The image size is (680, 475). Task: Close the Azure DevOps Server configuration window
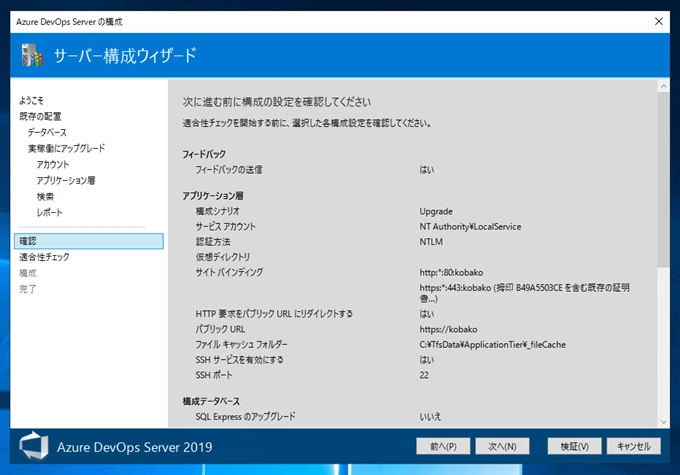pos(659,21)
